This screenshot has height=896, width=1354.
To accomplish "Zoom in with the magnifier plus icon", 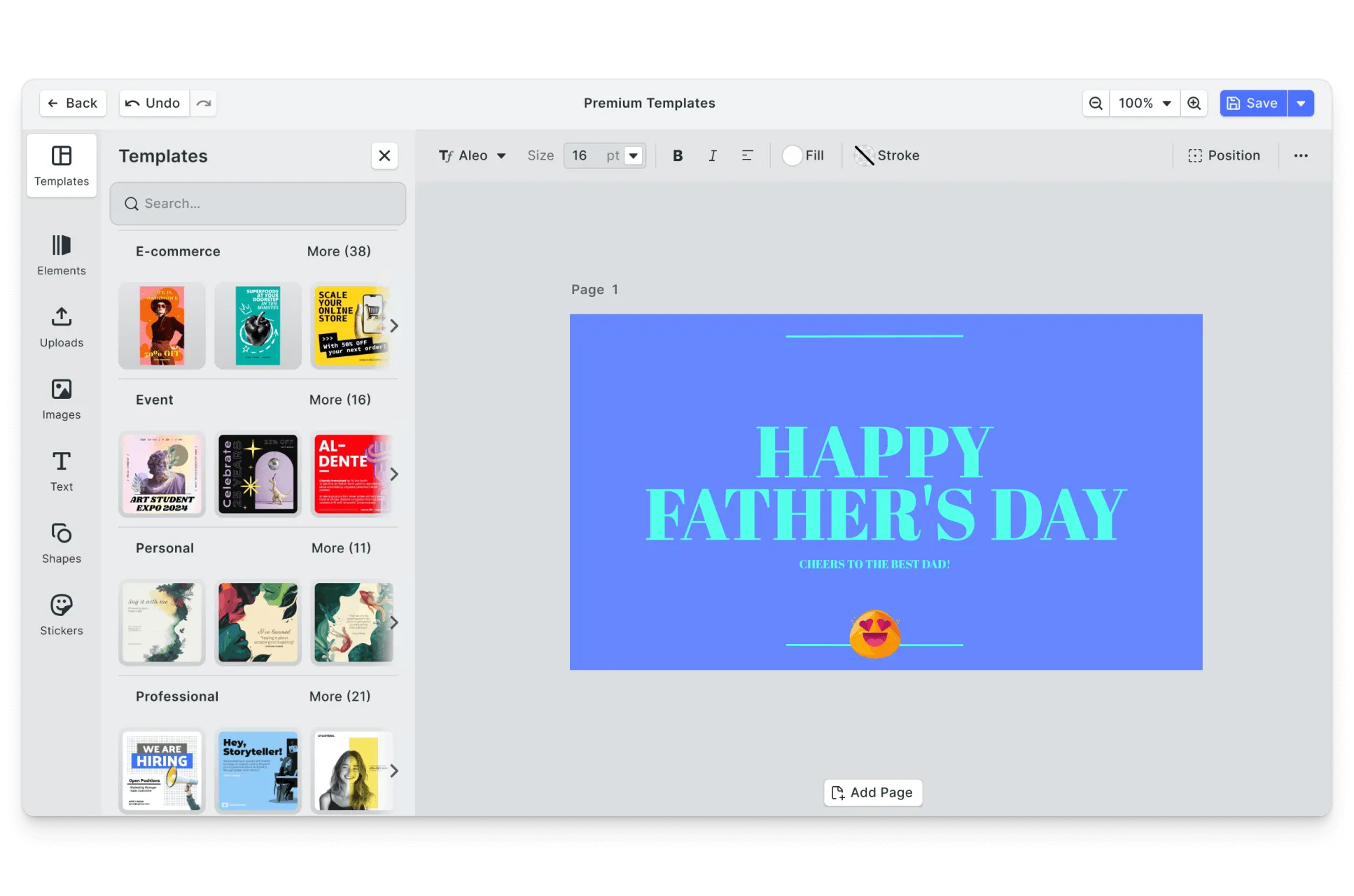I will (1194, 103).
